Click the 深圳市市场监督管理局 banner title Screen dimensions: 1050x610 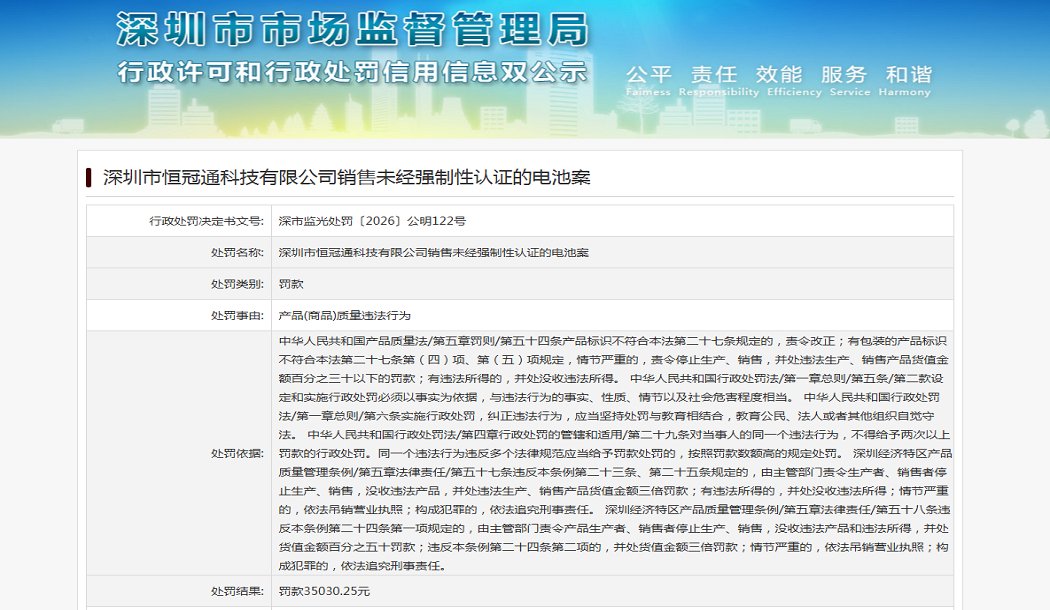(352, 29)
